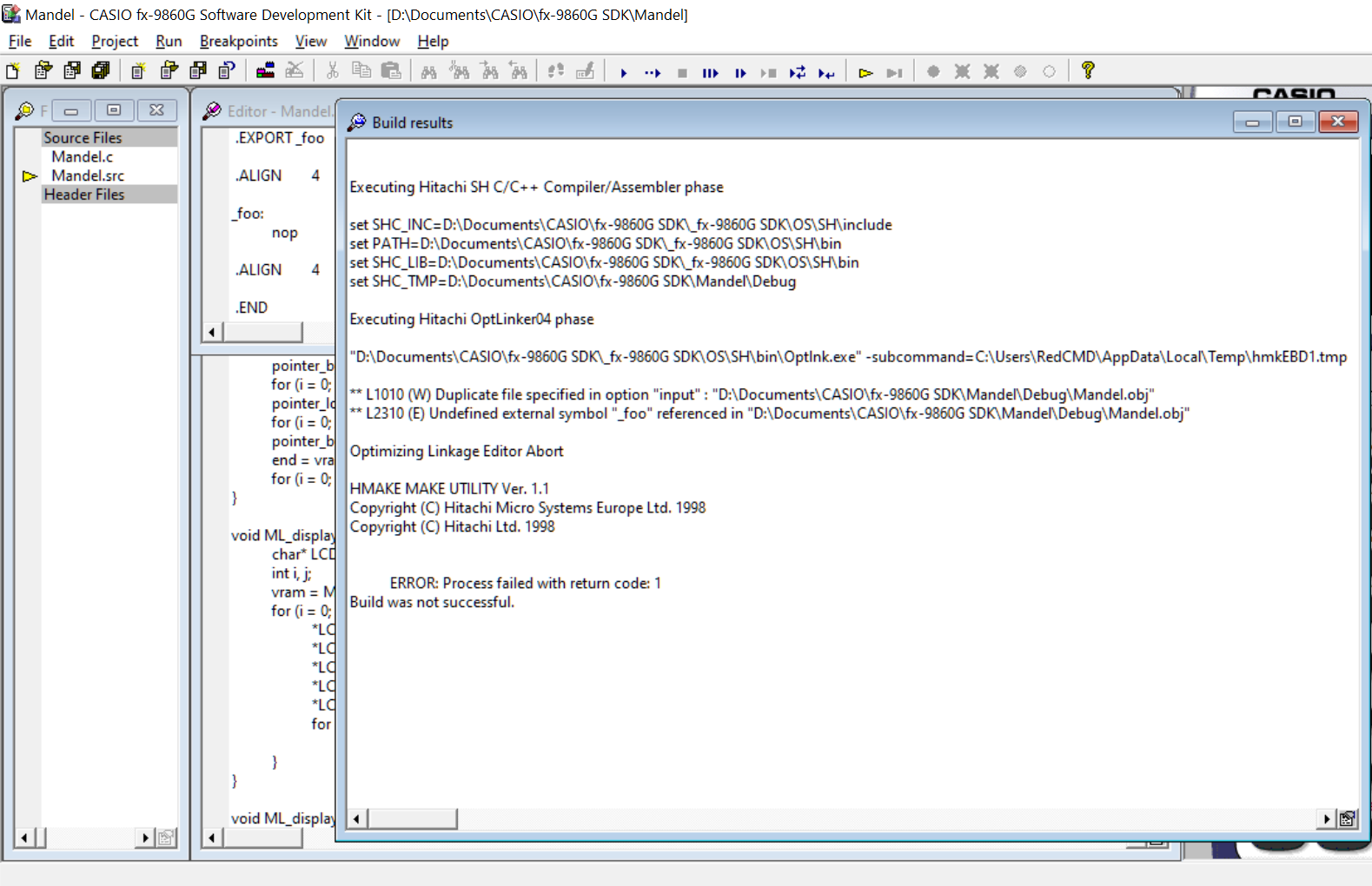Click the Paste clipboard icon

tap(391, 71)
